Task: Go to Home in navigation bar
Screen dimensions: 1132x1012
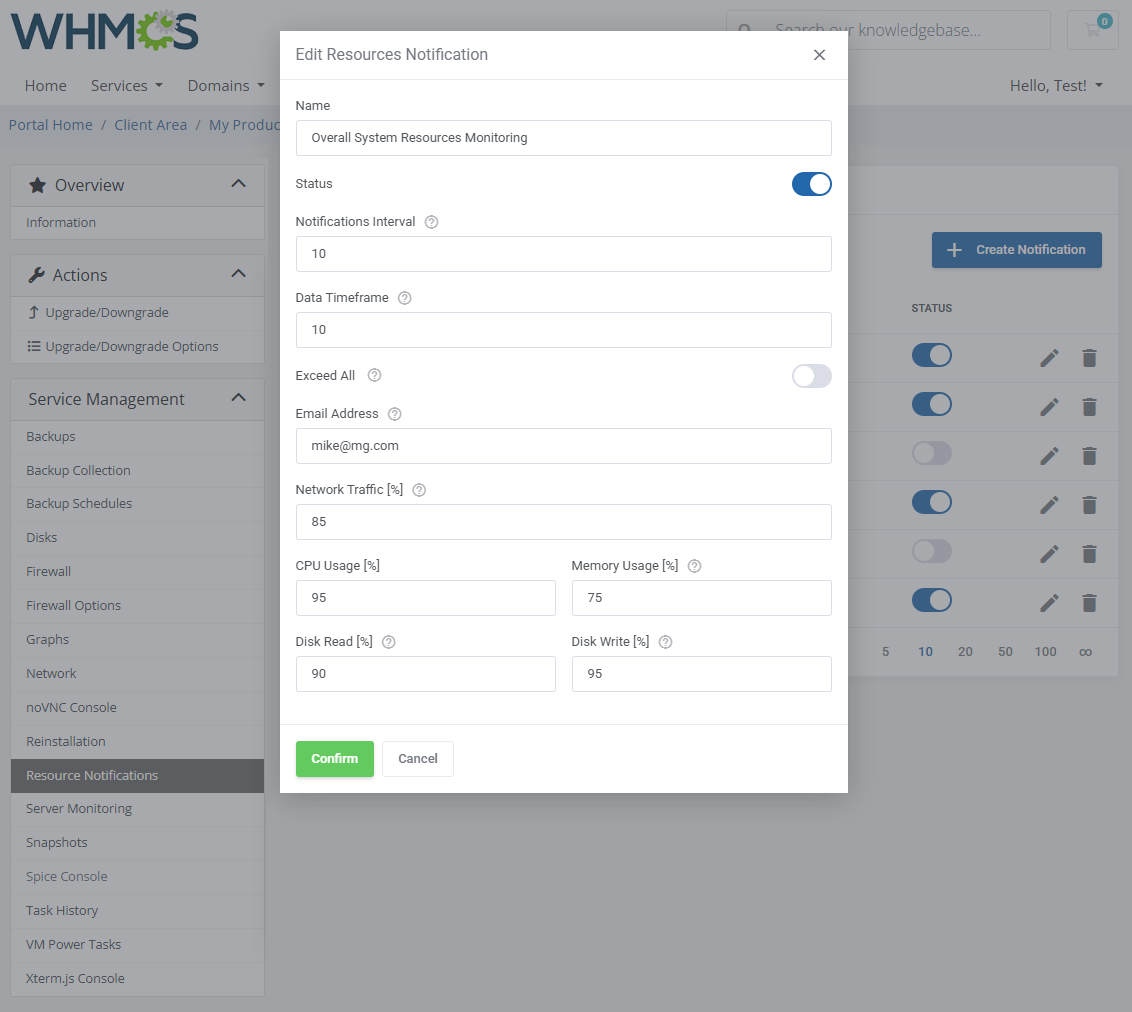Action: tap(45, 86)
